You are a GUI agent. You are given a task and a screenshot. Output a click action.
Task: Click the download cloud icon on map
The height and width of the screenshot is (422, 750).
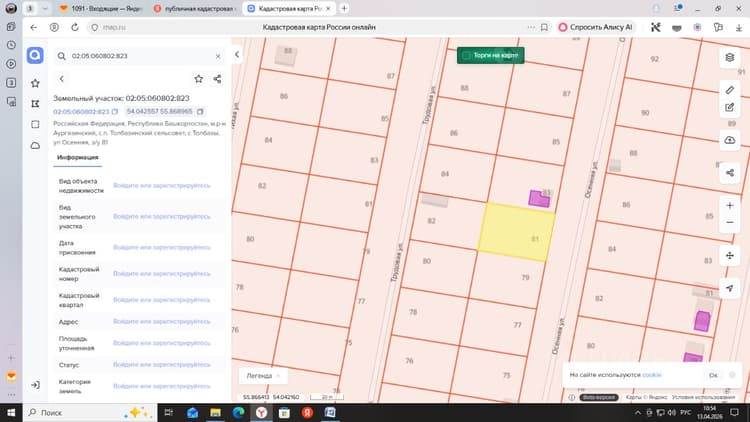(x=729, y=140)
